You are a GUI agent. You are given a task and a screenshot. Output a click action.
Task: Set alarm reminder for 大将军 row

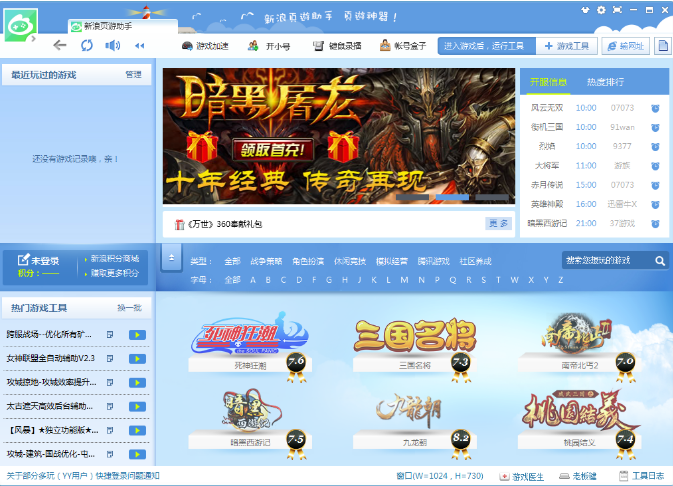pyautogui.click(x=655, y=166)
